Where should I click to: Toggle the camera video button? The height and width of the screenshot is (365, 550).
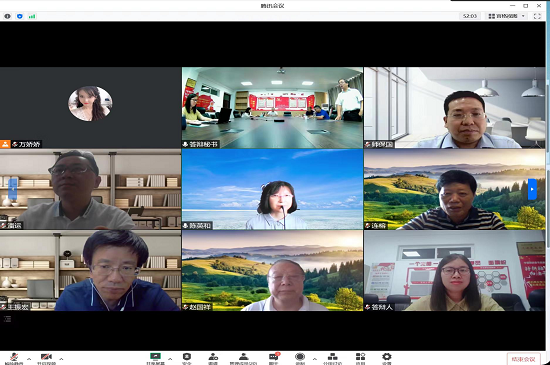click(46, 358)
